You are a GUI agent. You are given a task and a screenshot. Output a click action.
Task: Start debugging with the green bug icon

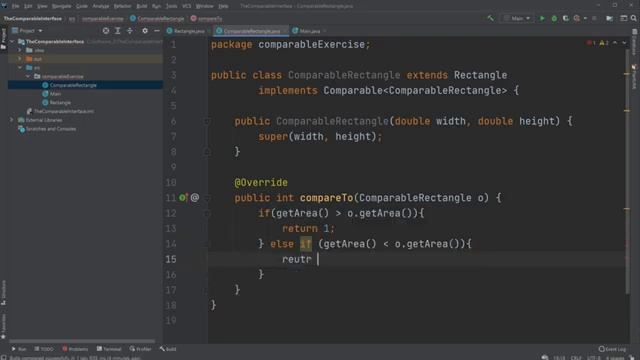point(554,18)
